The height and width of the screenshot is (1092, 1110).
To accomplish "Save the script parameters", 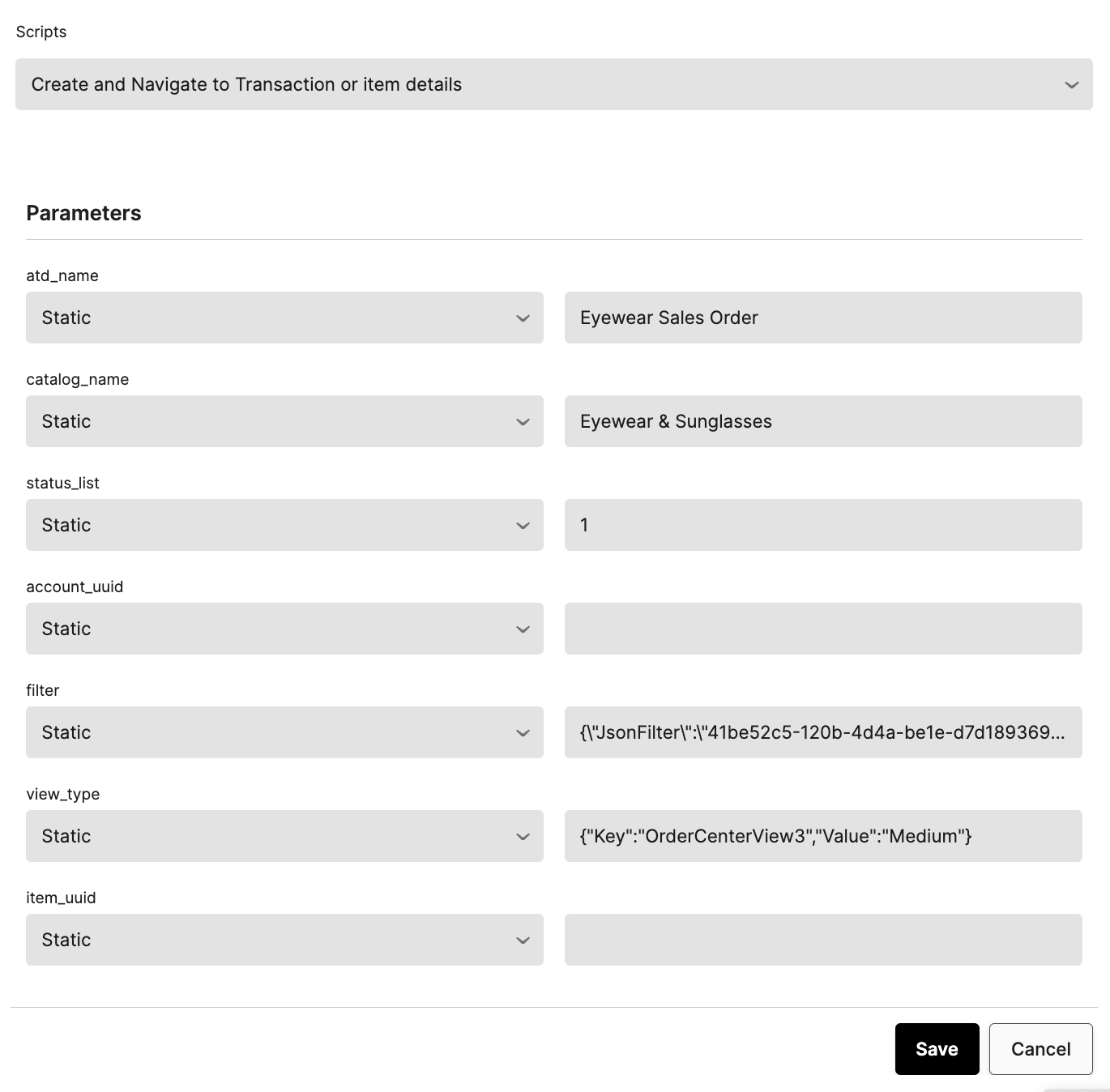I will click(x=937, y=1049).
